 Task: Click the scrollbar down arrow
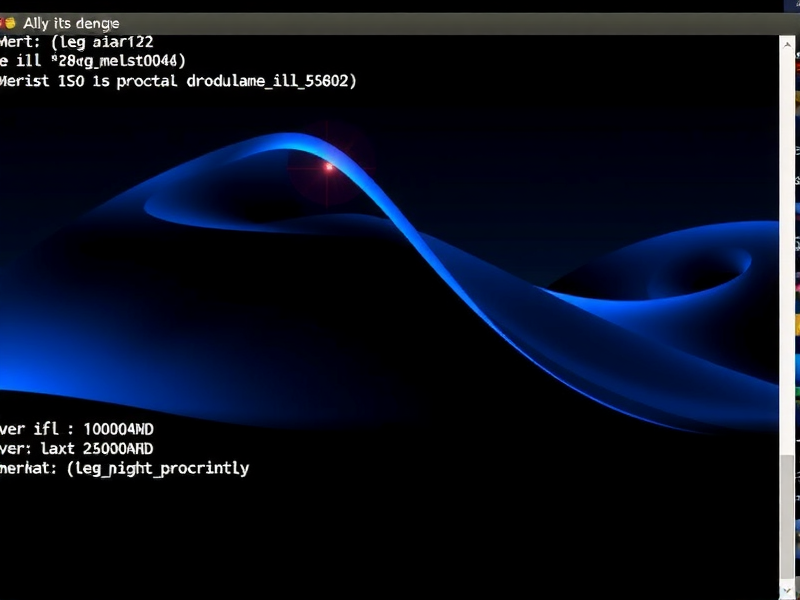(785, 590)
